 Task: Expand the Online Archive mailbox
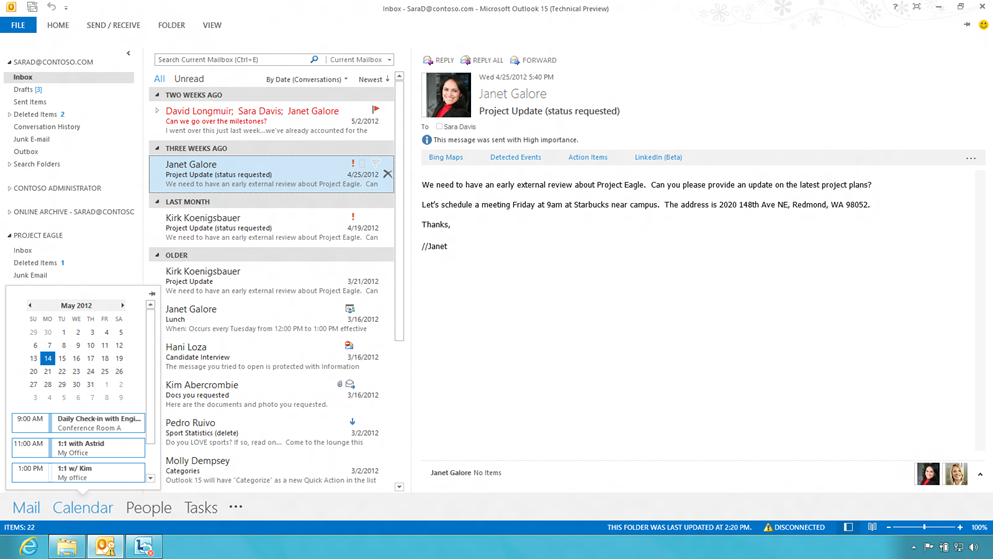(9, 212)
